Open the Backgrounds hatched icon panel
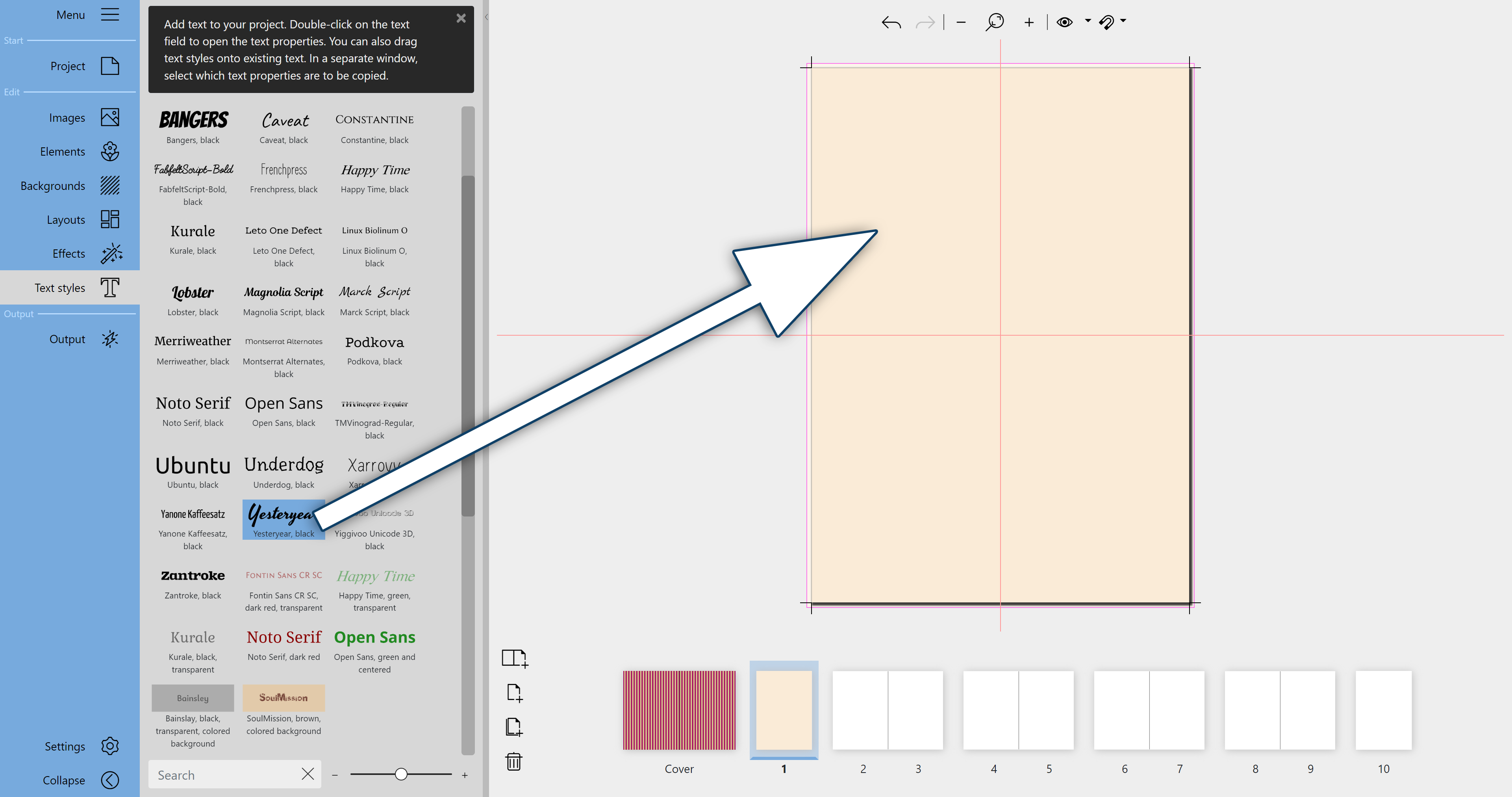Screen dimensions: 1512x797 click(x=110, y=186)
